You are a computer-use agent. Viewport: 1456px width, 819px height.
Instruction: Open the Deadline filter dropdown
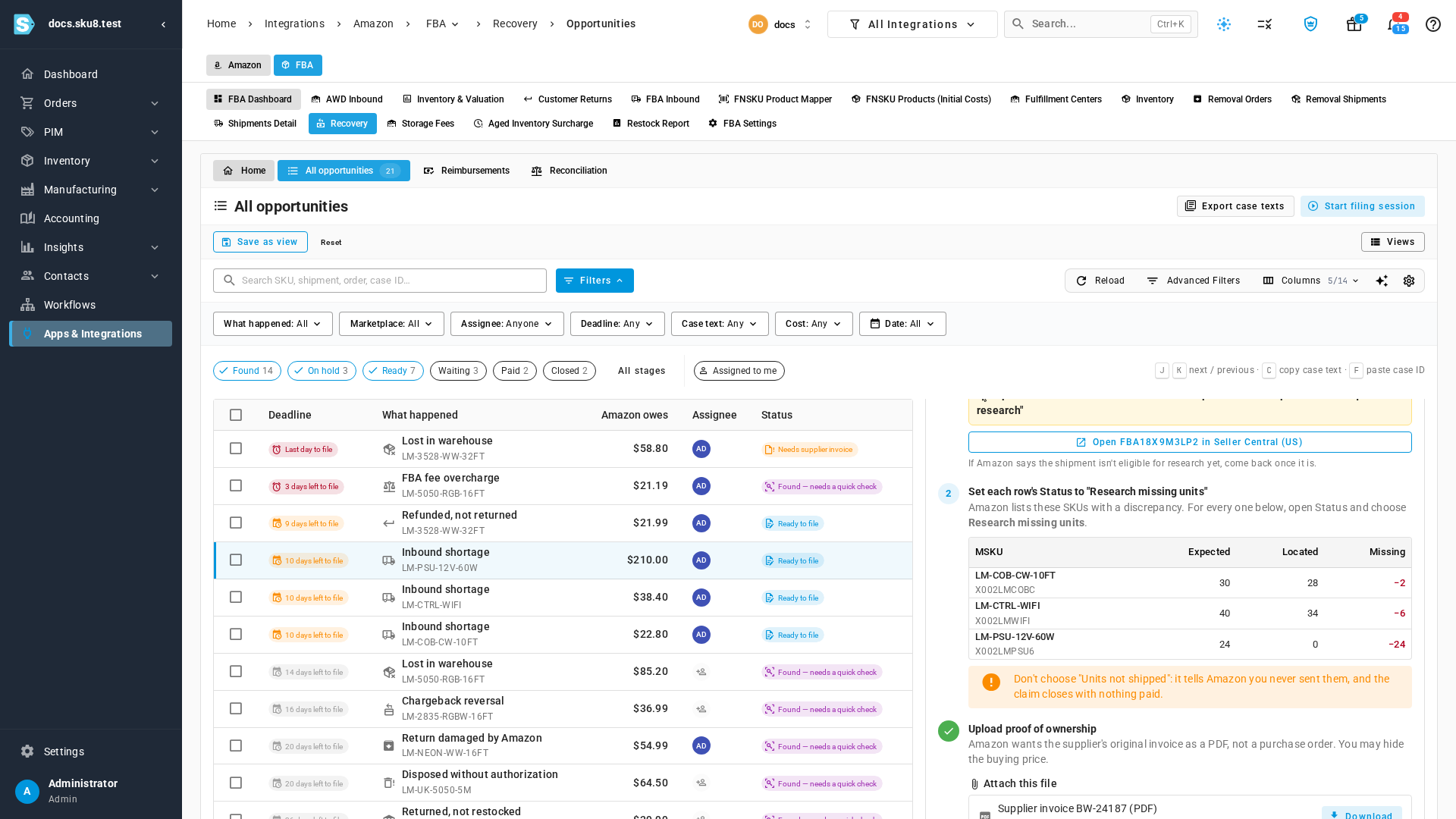[x=617, y=324]
